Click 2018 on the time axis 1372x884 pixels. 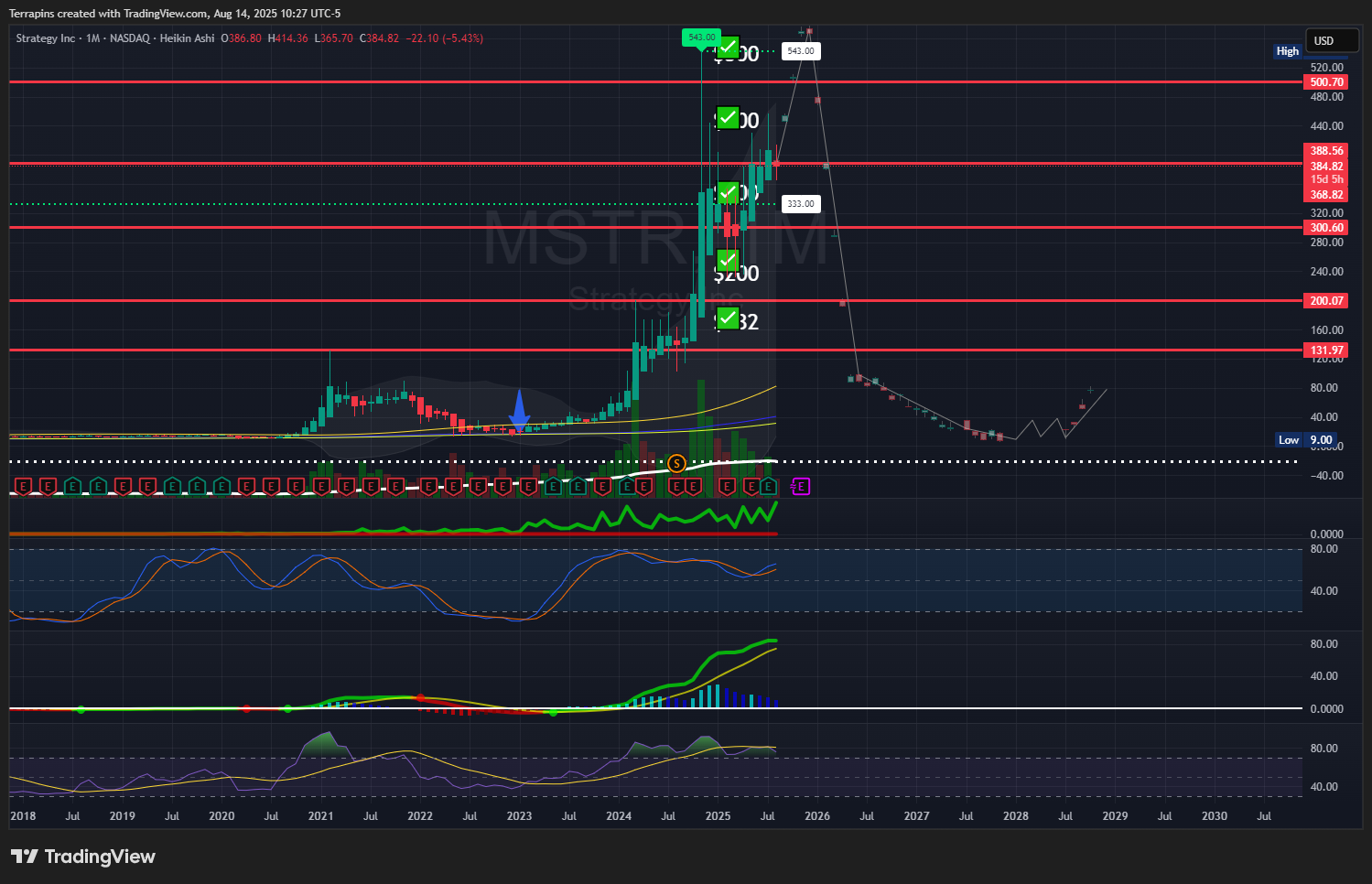coord(23,816)
